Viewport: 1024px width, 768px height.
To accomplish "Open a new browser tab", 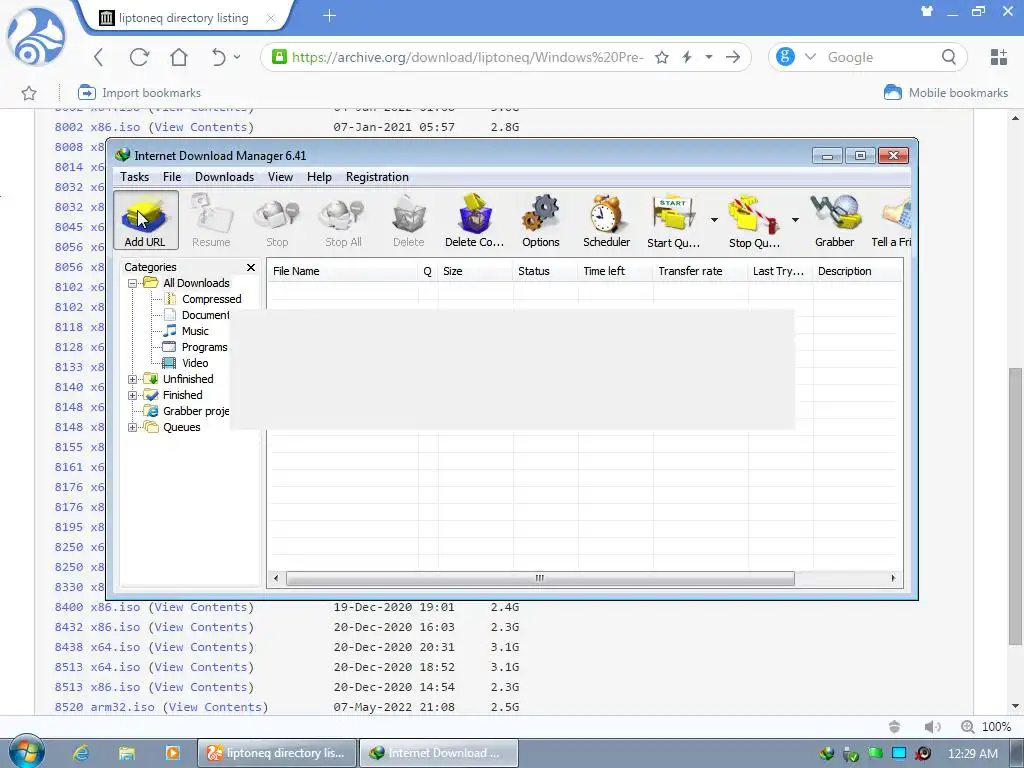I will [330, 16].
